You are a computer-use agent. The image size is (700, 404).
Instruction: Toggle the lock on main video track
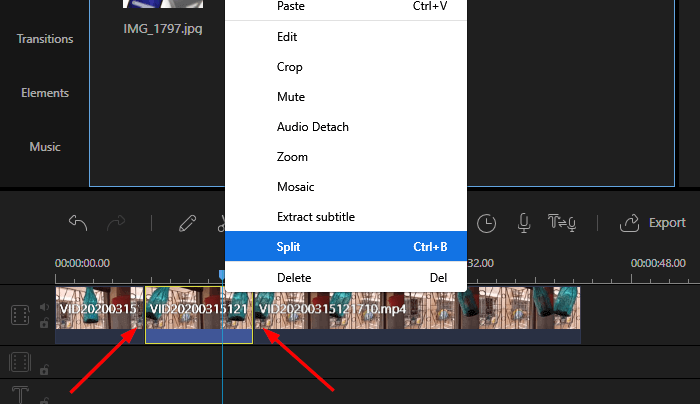pos(44,324)
